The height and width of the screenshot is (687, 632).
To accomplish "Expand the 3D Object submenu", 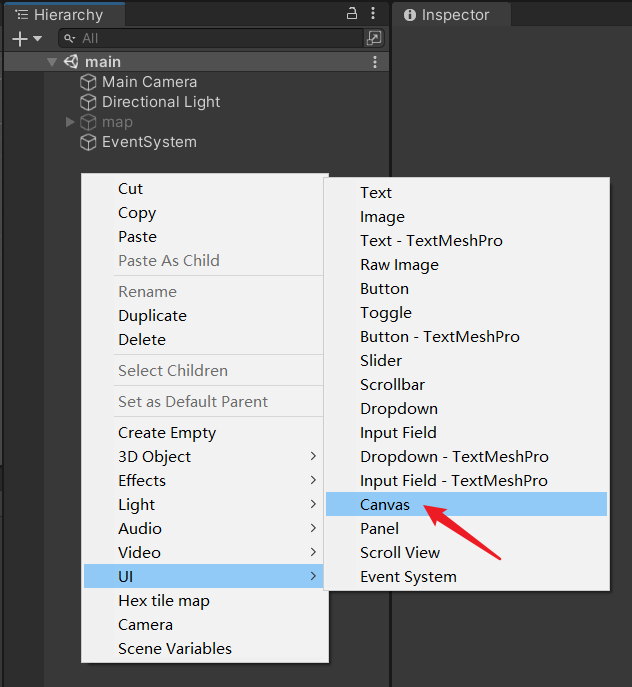I will pos(204,457).
